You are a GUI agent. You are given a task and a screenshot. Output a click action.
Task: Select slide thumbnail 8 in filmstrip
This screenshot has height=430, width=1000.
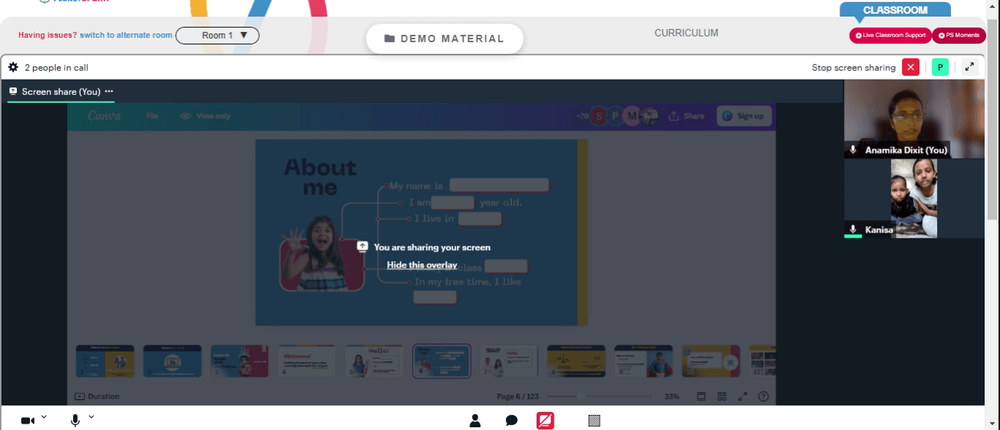(x=576, y=361)
